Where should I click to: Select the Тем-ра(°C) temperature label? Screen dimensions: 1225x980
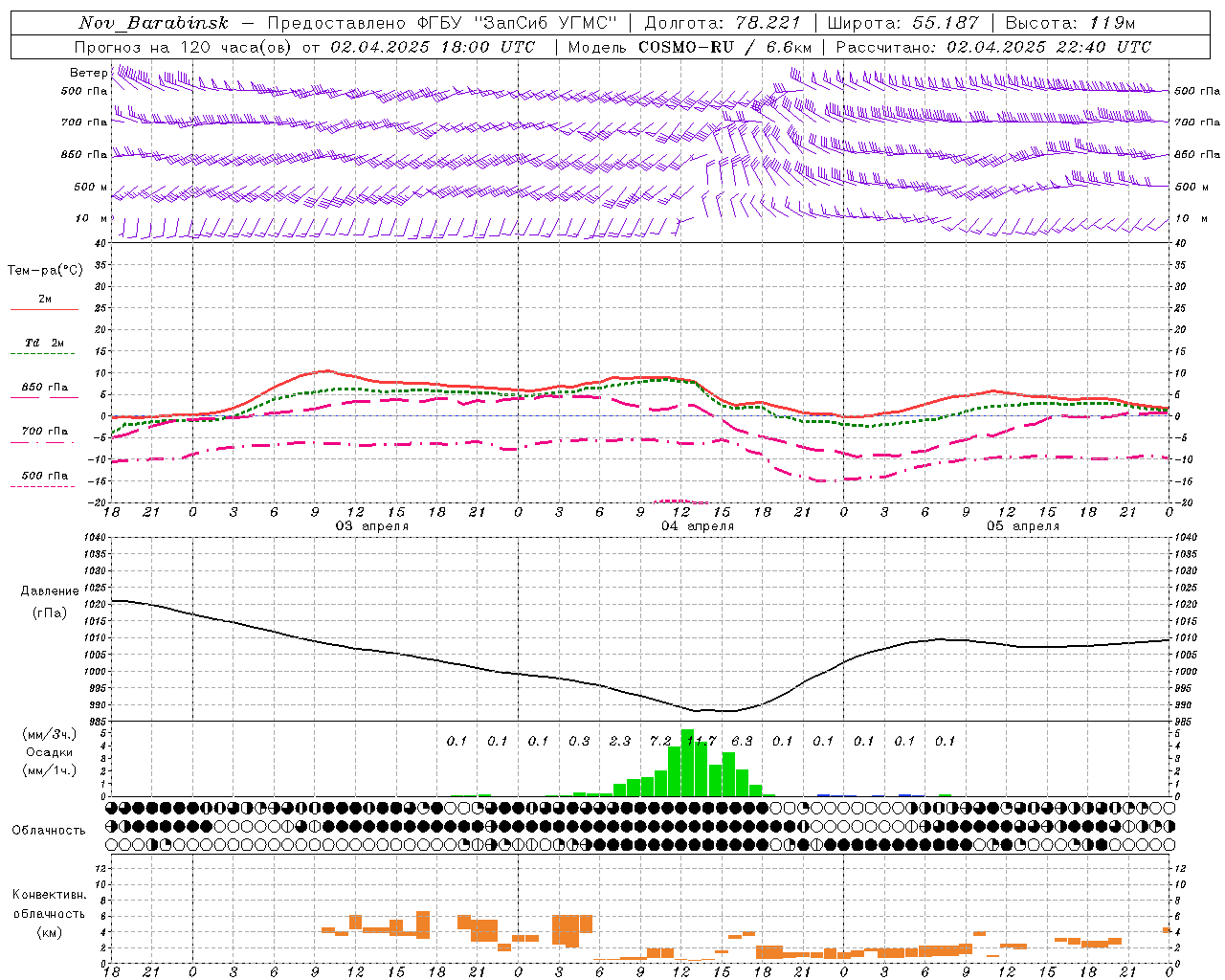coord(45,271)
